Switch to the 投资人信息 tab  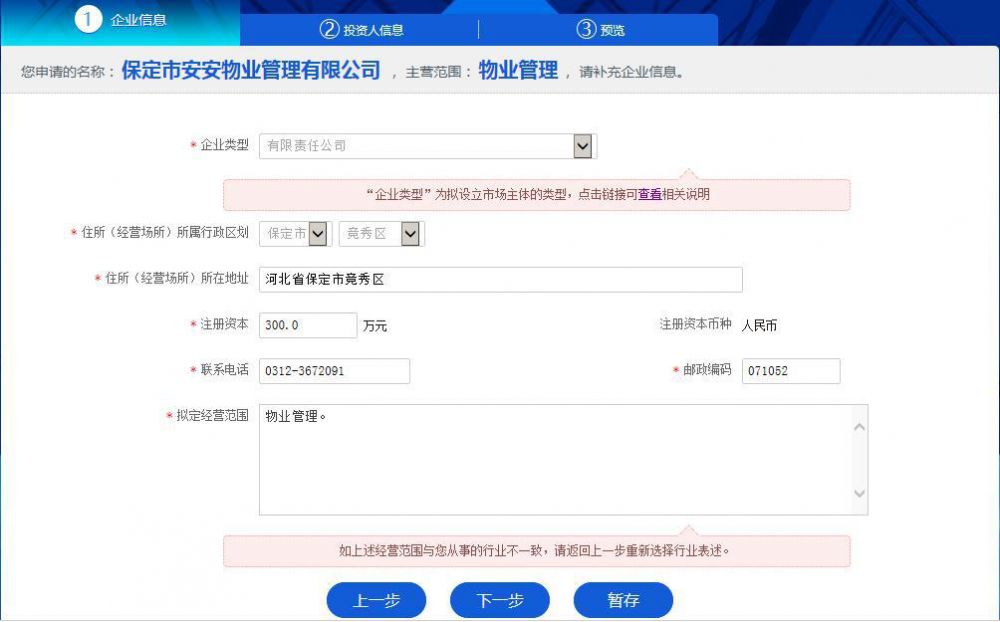(361, 30)
